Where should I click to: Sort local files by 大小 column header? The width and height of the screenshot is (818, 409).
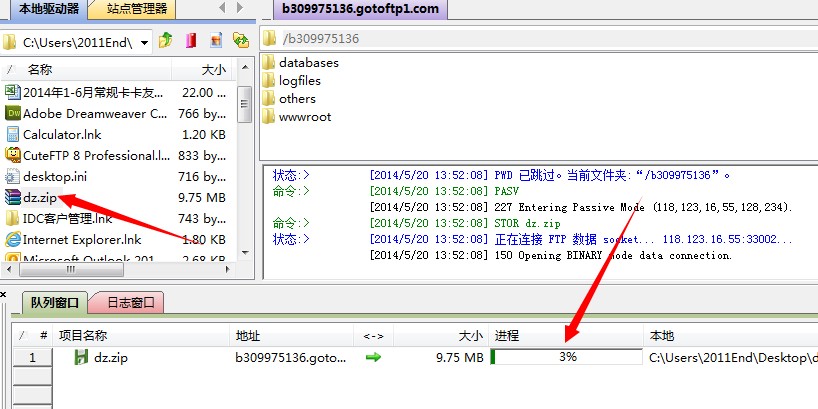(x=213, y=70)
